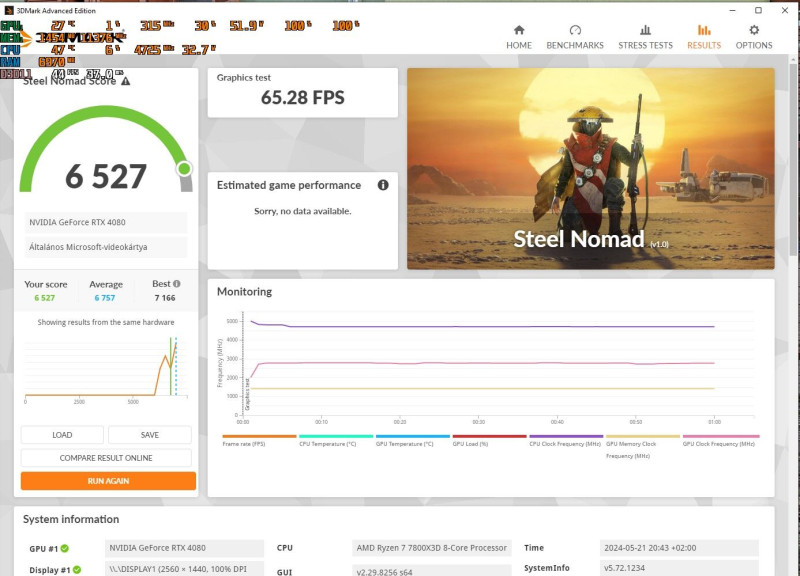Click the Best score 7 166
Screen dimensions: 800x576
[x=165, y=298]
